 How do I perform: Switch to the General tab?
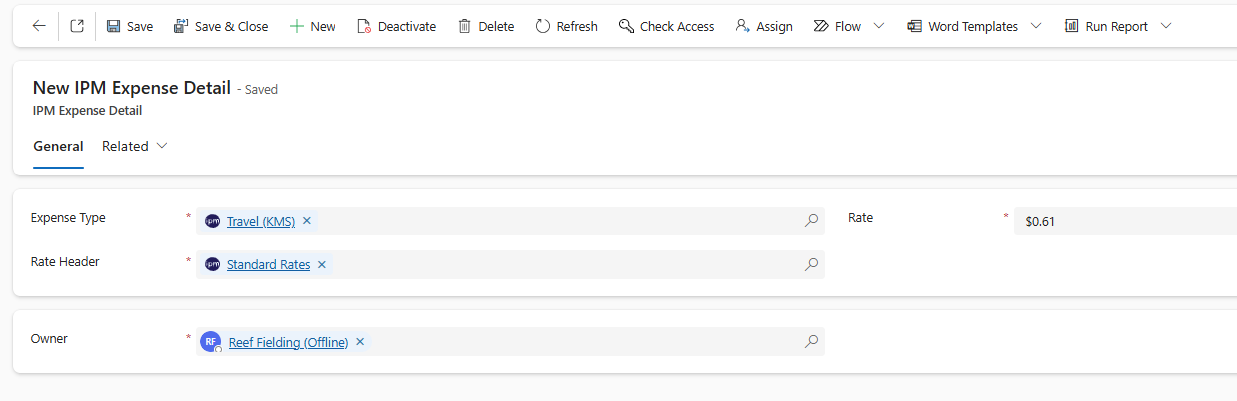tap(58, 146)
